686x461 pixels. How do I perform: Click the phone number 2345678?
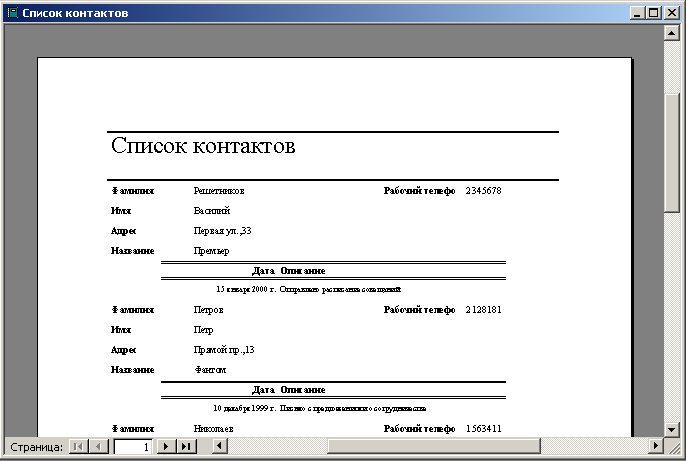(x=483, y=191)
